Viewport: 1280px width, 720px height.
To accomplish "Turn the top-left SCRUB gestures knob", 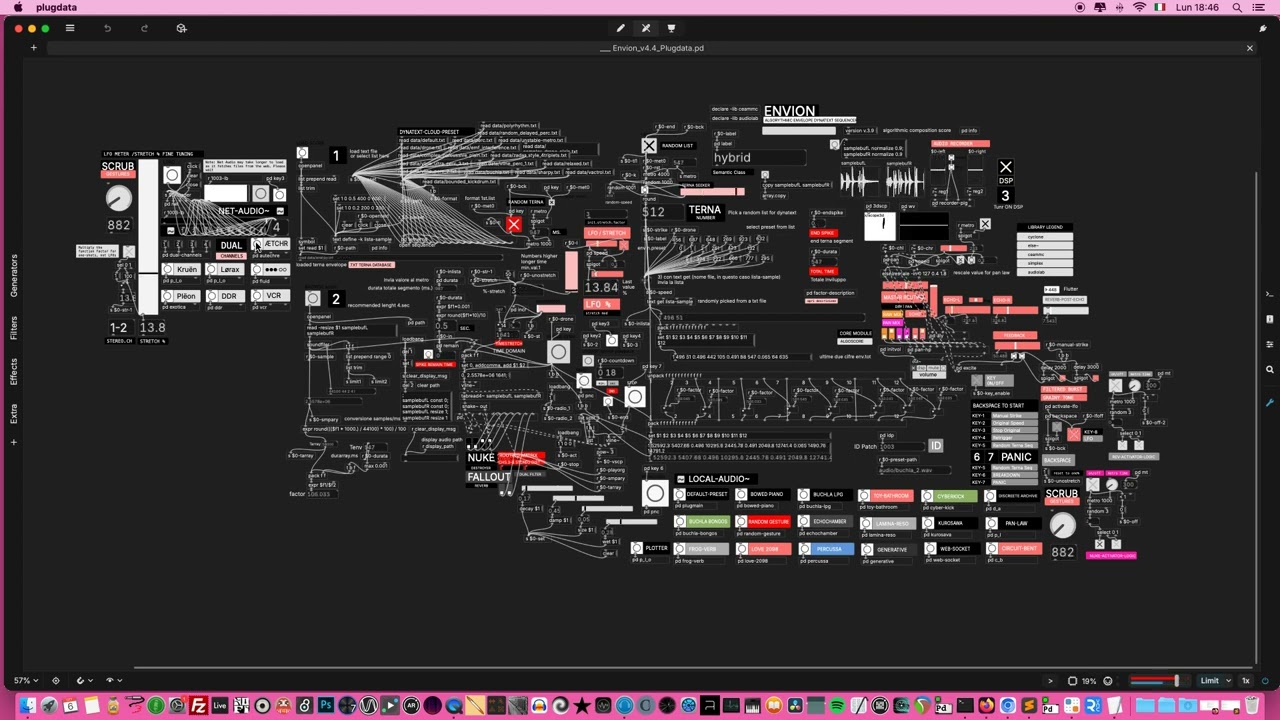I will click(x=118, y=198).
